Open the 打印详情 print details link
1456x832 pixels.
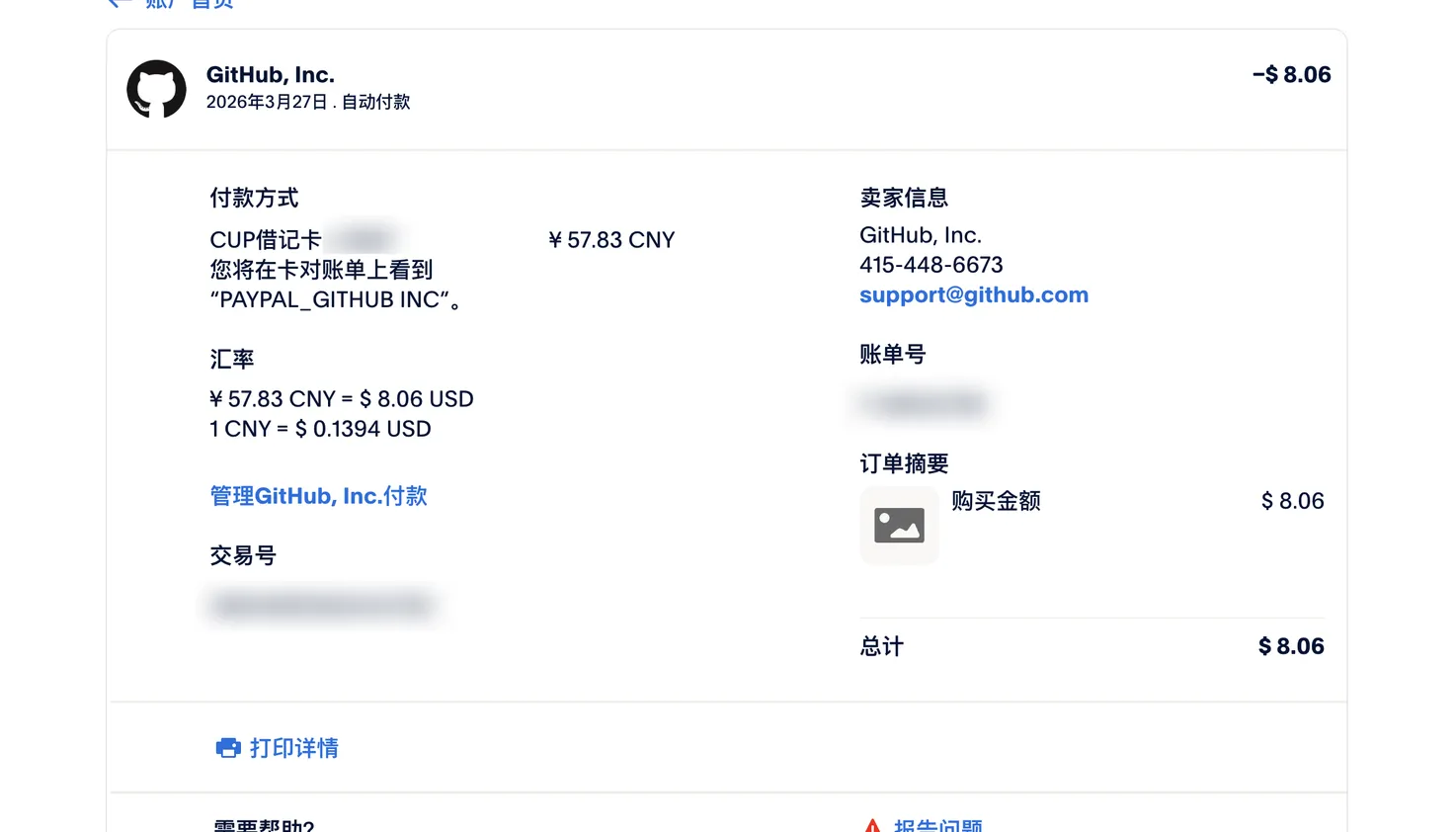(293, 748)
